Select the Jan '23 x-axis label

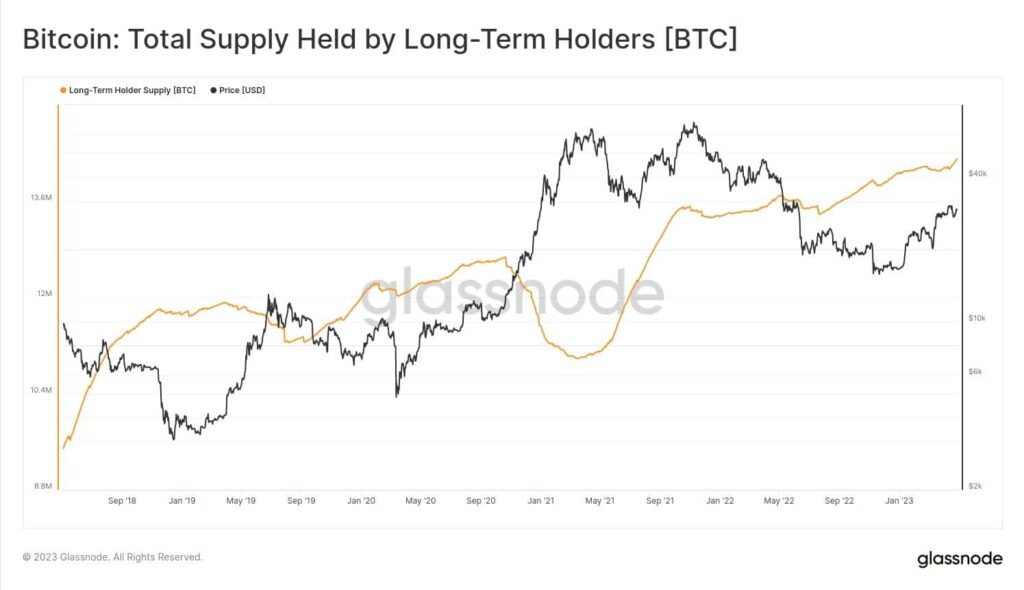click(x=901, y=500)
